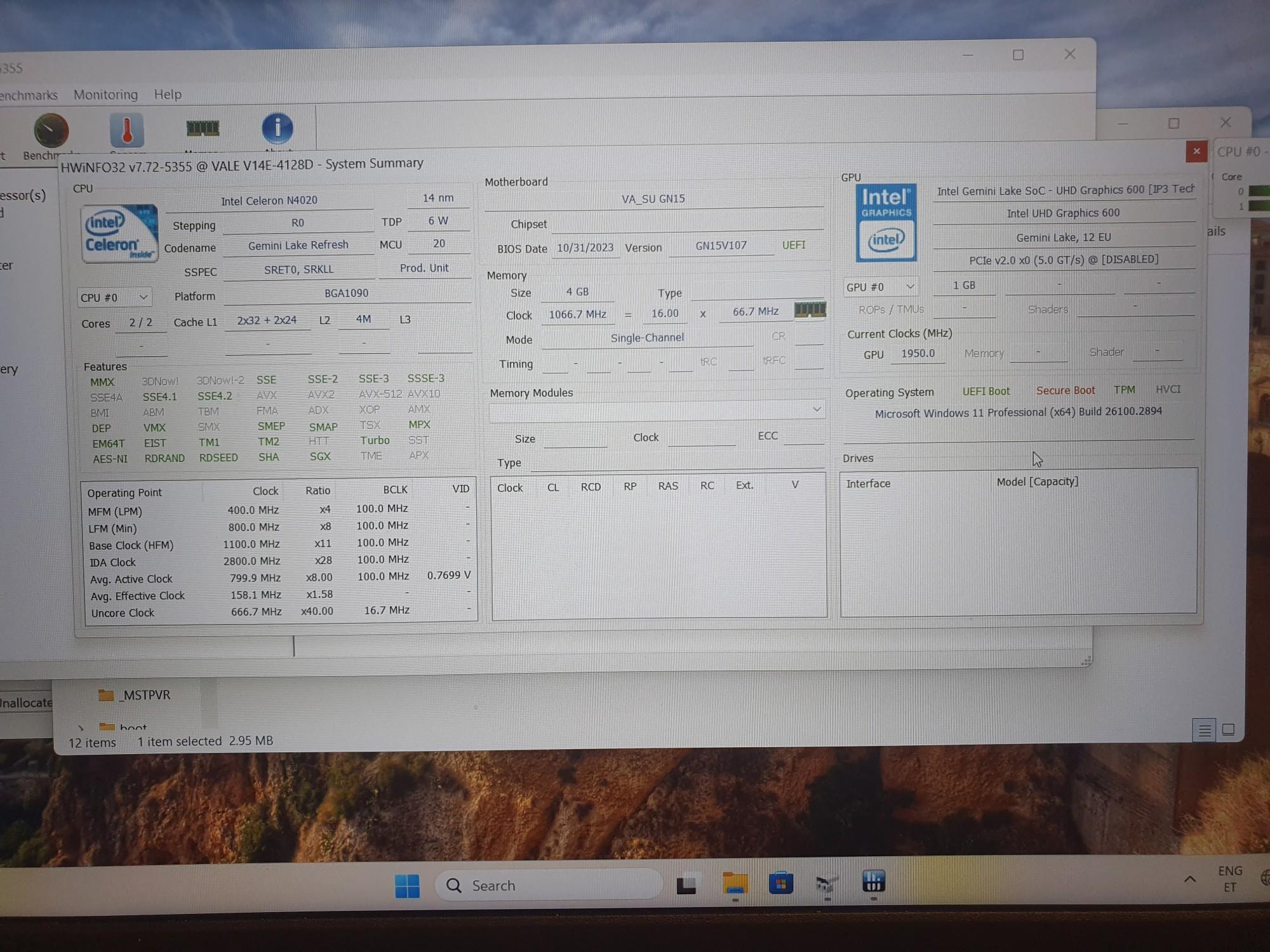The height and width of the screenshot is (952, 1270).
Task: Select the _MSTPVR folder name in Explorer
Action: coord(145,695)
